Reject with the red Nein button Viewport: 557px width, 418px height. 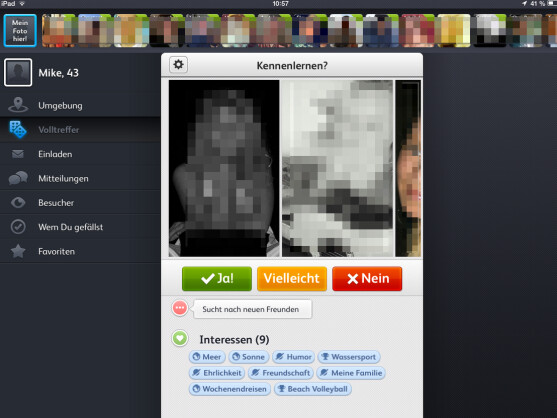tap(367, 278)
